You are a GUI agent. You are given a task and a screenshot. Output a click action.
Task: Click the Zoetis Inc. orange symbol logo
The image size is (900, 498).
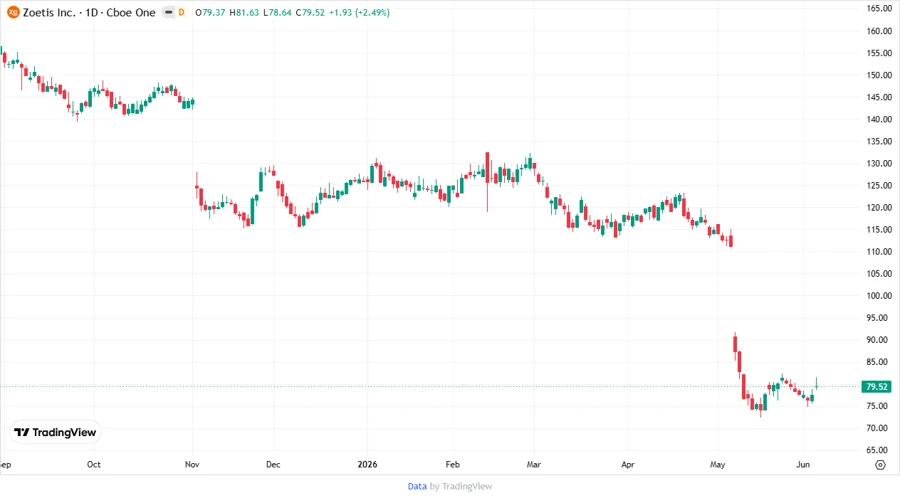pos(13,13)
